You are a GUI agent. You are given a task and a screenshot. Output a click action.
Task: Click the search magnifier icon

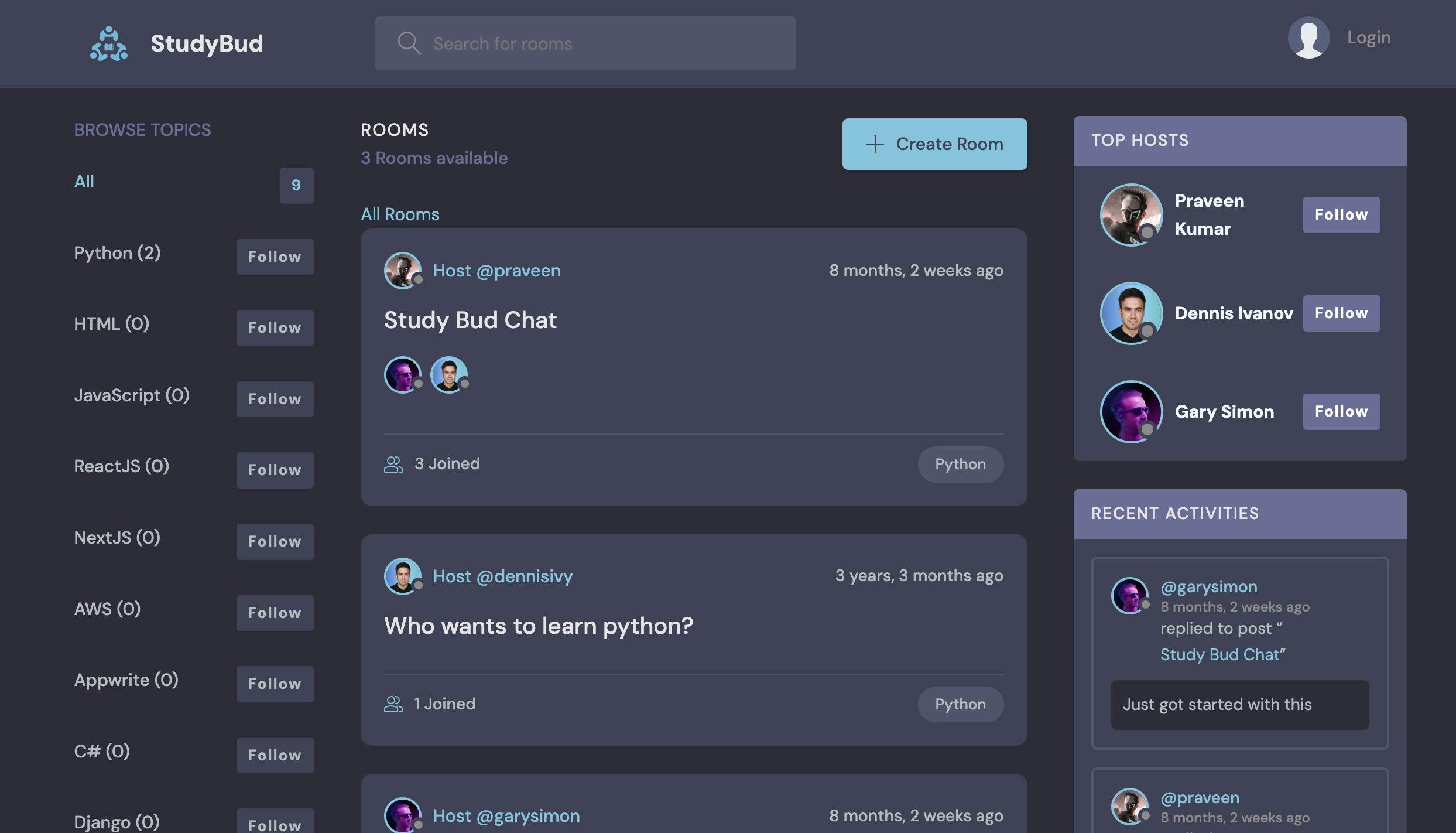tap(409, 43)
